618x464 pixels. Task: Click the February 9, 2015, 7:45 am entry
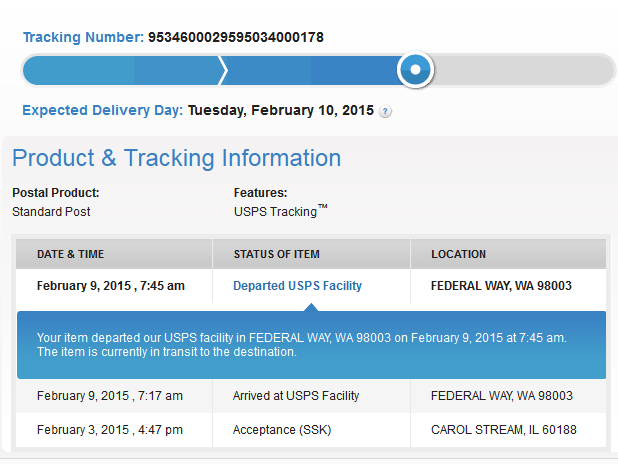[110, 286]
